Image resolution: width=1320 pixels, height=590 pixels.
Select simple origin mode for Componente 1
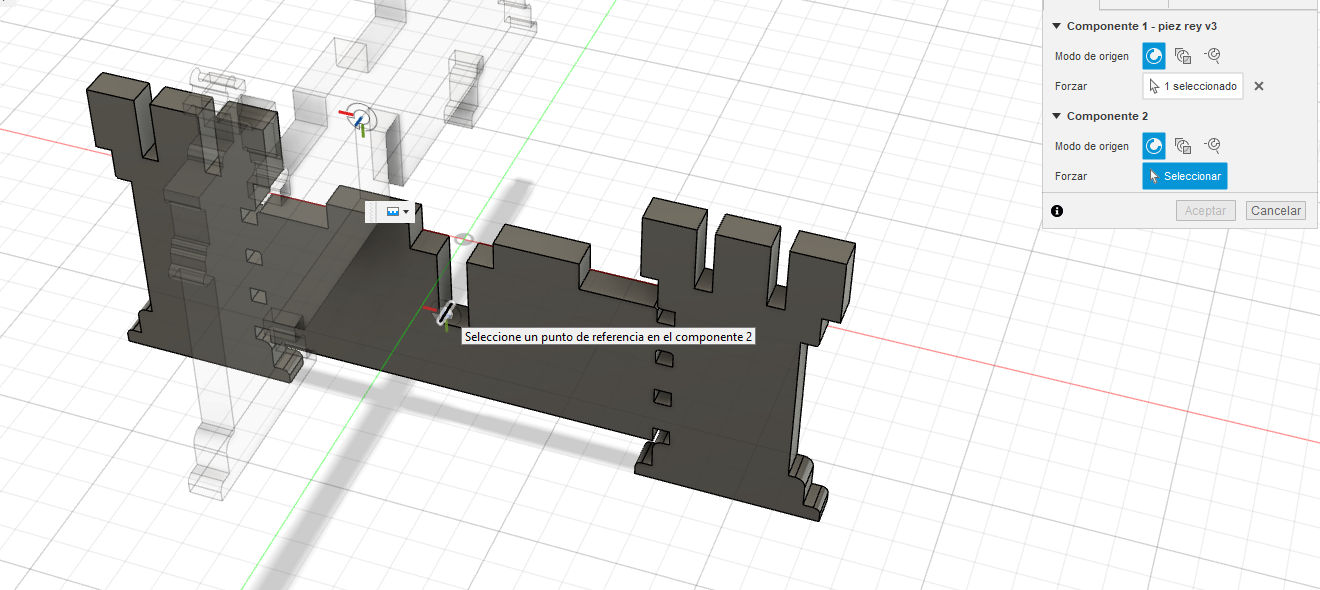(x=1154, y=56)
